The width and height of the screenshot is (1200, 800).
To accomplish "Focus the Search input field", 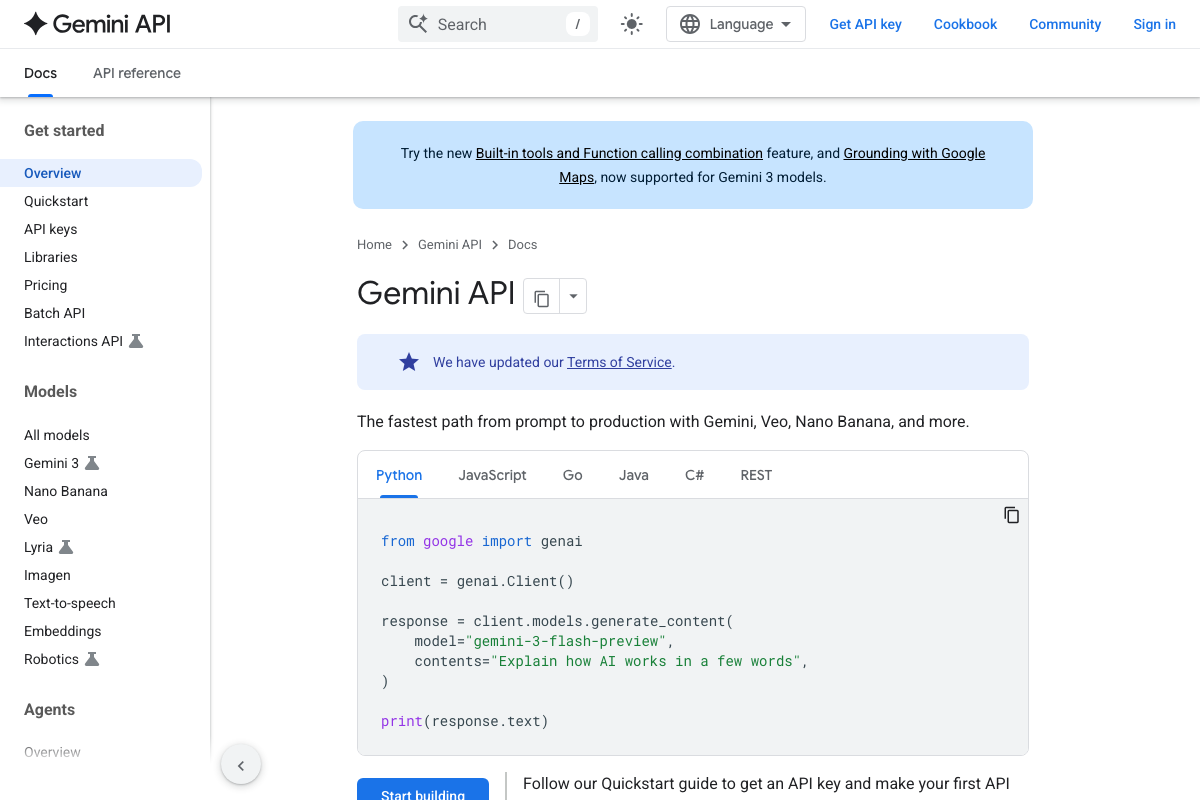I will (x=498, y=24).
